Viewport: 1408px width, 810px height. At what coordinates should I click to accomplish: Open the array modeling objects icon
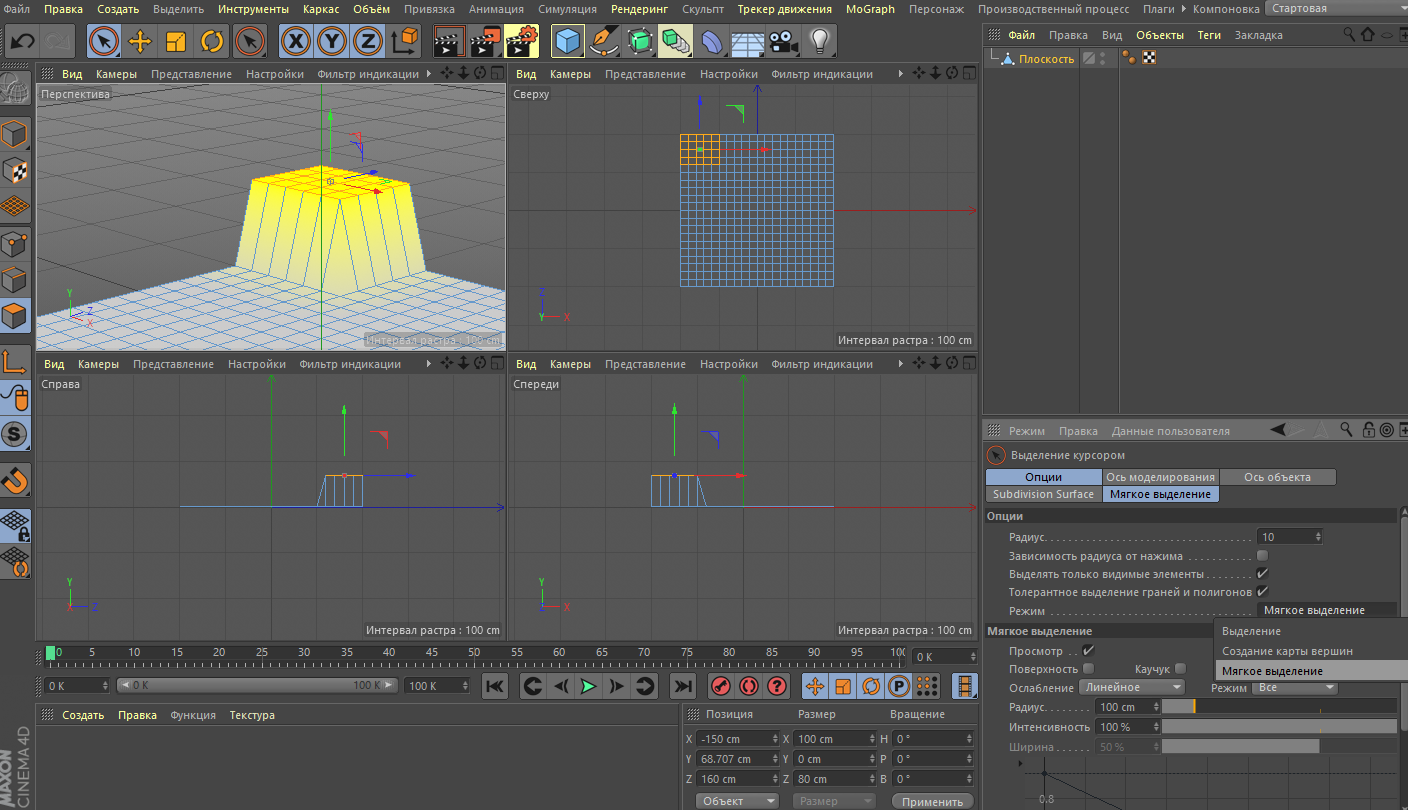click(x=676, y=41)
